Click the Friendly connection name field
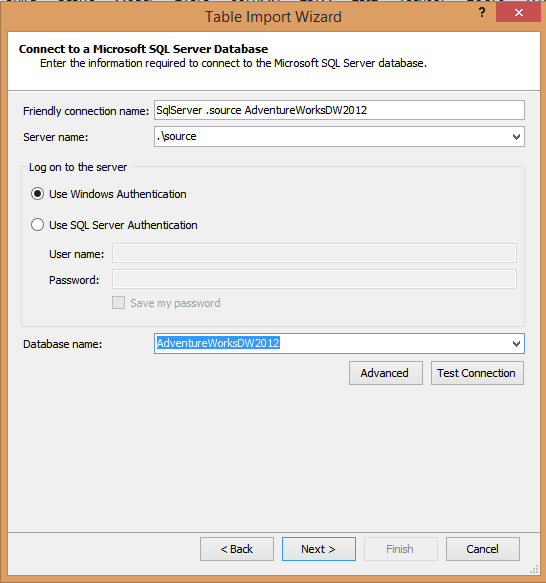 point(339,110)
